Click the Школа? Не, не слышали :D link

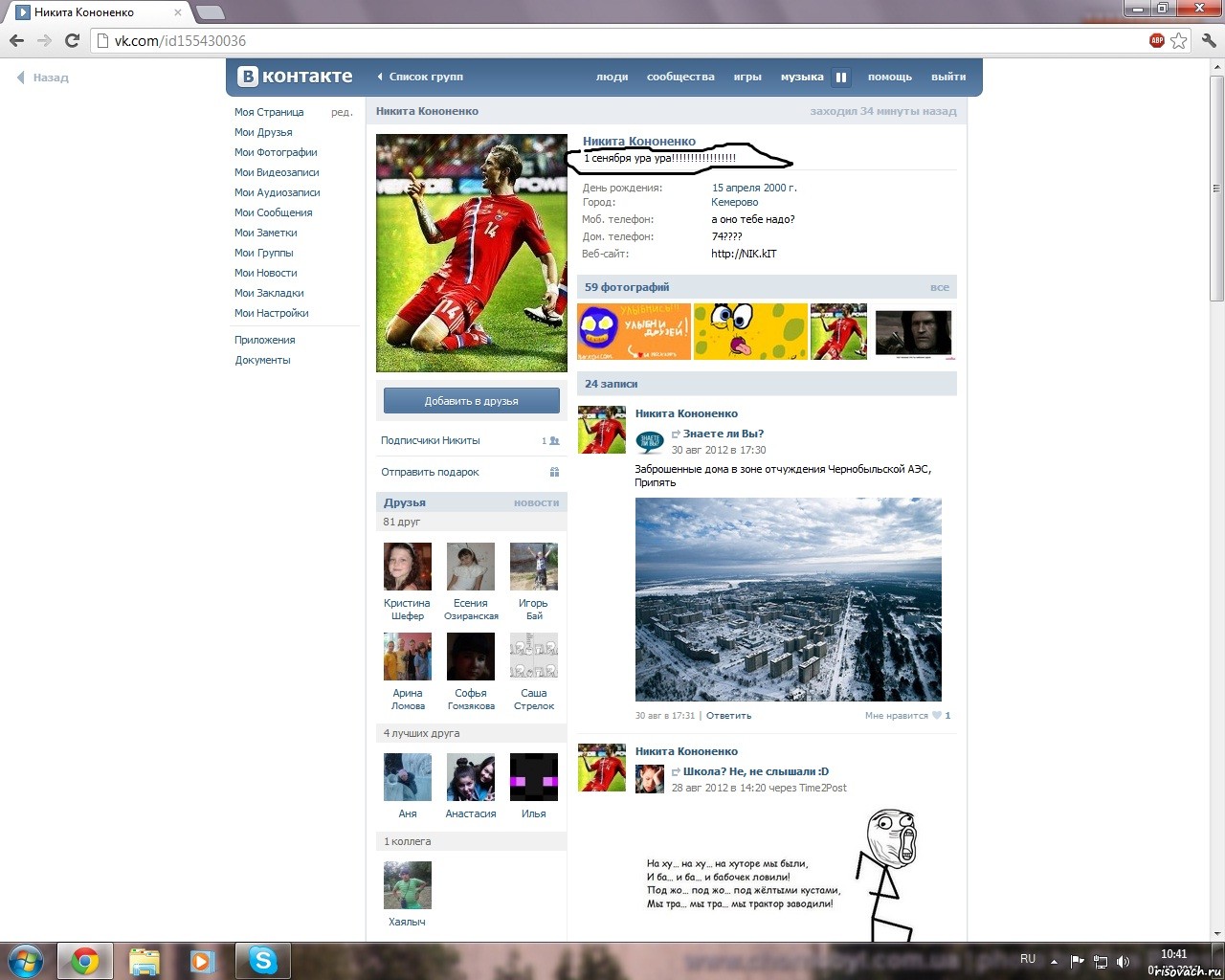[756, 771]
